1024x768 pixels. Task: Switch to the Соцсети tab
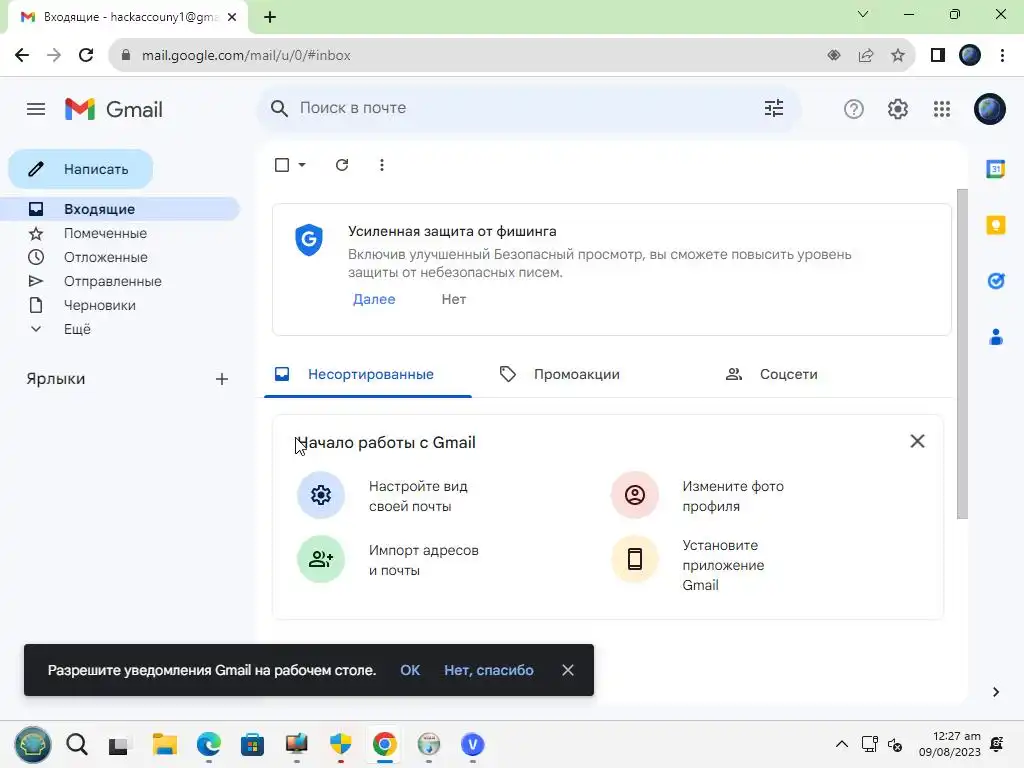(788, 374)
